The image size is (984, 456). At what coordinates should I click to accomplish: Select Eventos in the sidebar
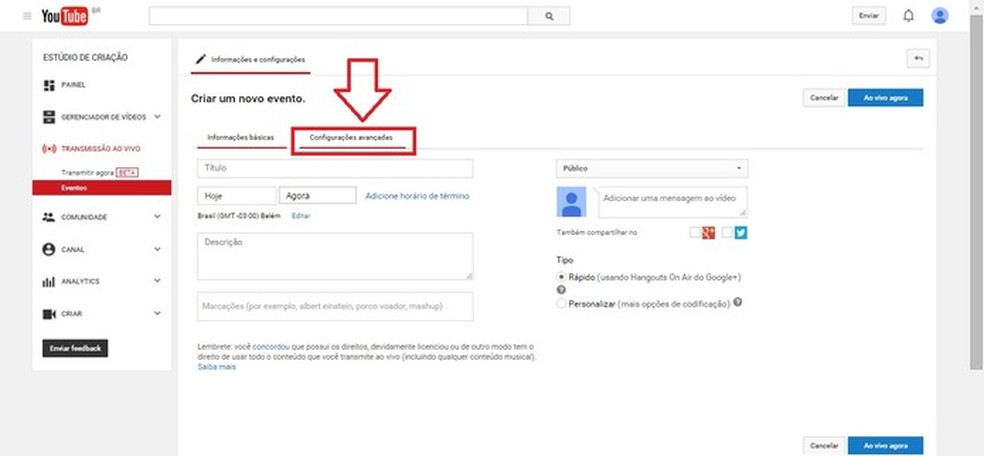point(102,188)
